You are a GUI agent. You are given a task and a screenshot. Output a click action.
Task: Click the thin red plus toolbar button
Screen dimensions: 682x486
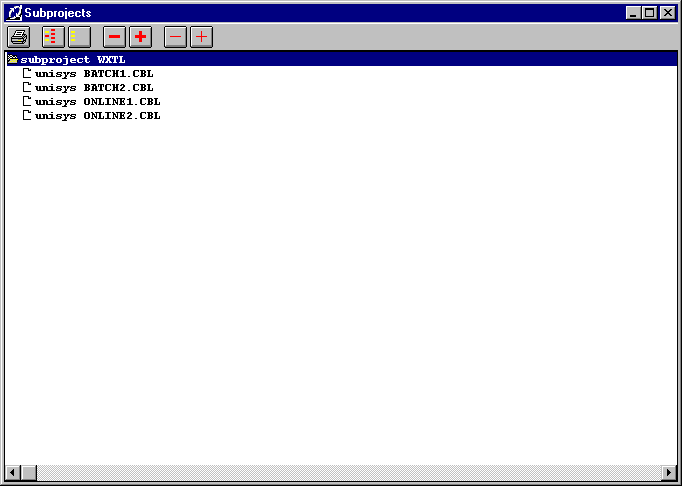pos(201,37)
